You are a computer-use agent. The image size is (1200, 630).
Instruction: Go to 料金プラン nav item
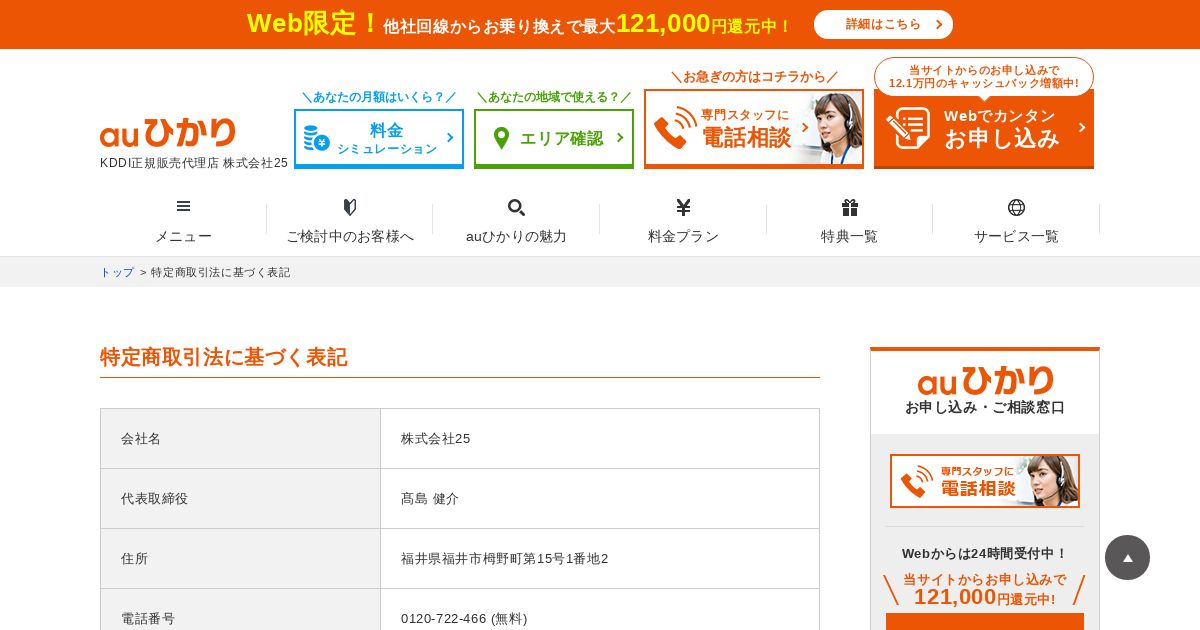[x=683, y=236]
